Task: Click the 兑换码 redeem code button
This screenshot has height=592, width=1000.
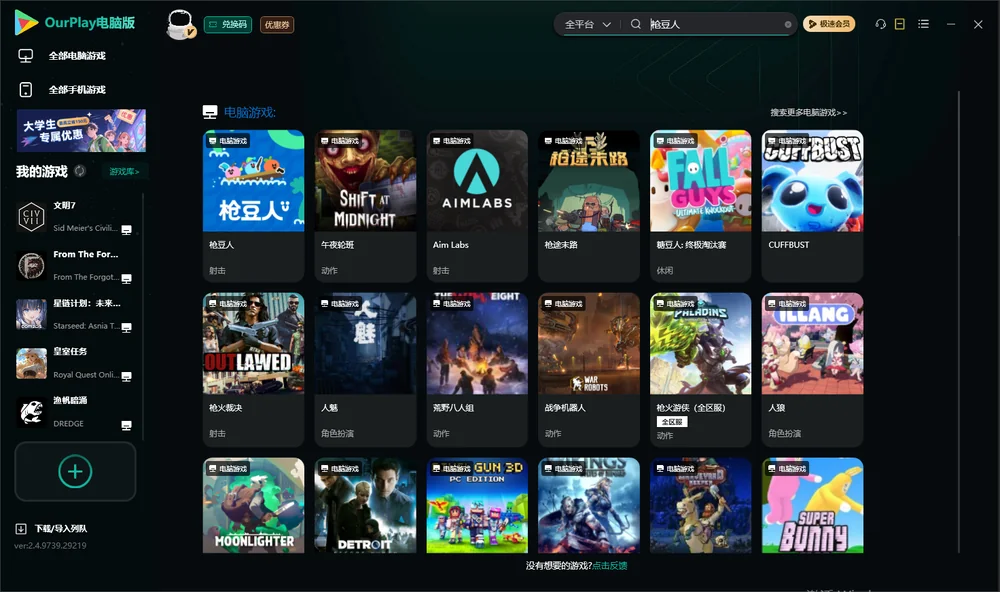Action: [228, 25]
